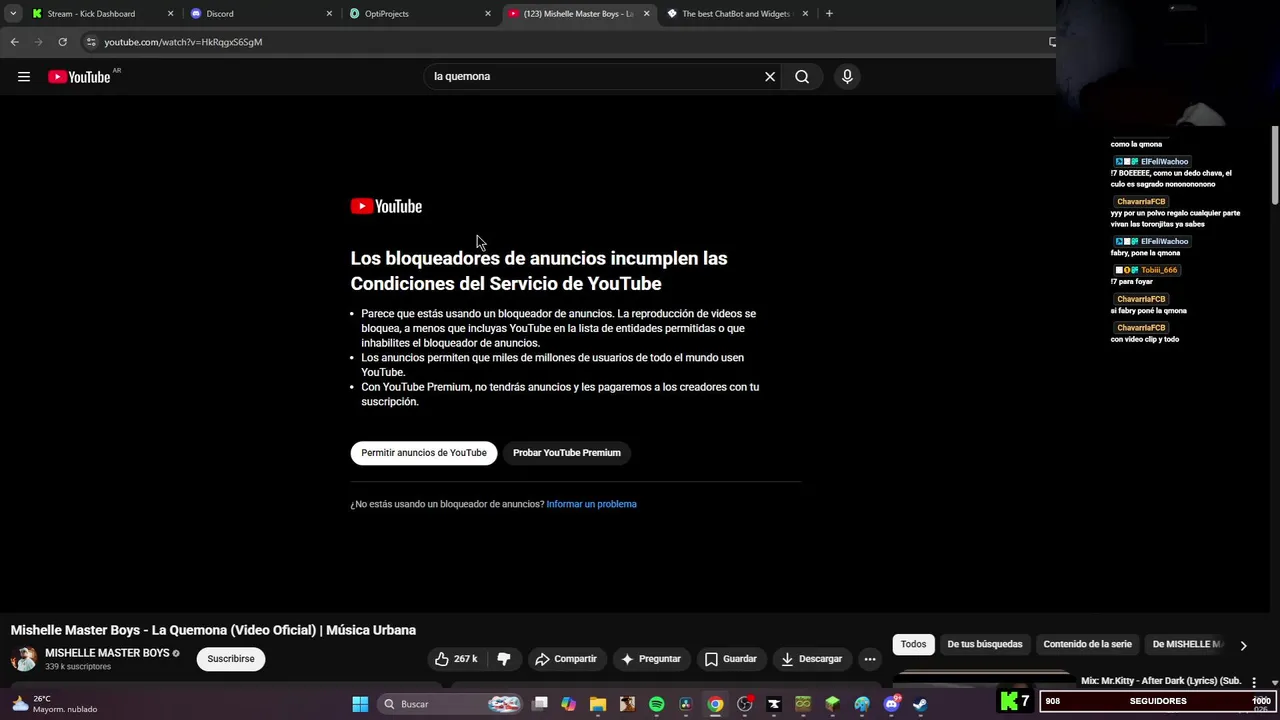Click the chat overlay scrollbar

tap(1274, 165)
